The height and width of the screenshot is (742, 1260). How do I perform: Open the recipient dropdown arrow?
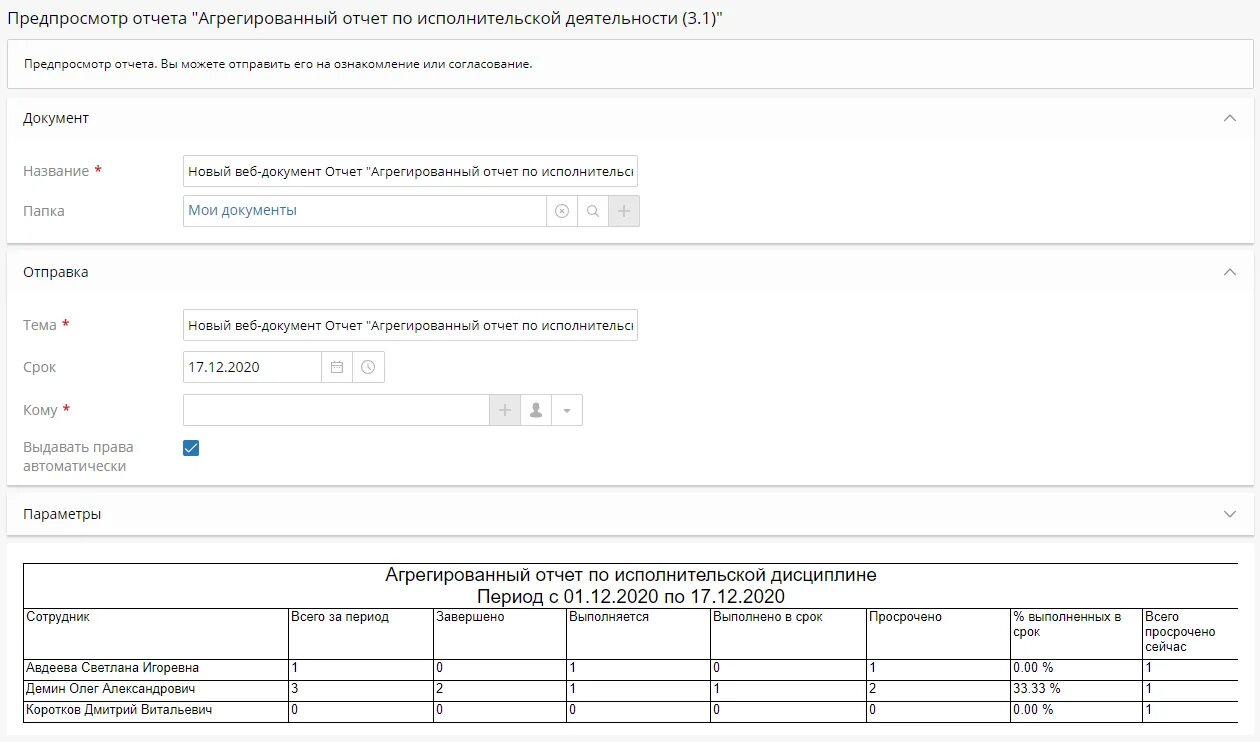(567, 410)
